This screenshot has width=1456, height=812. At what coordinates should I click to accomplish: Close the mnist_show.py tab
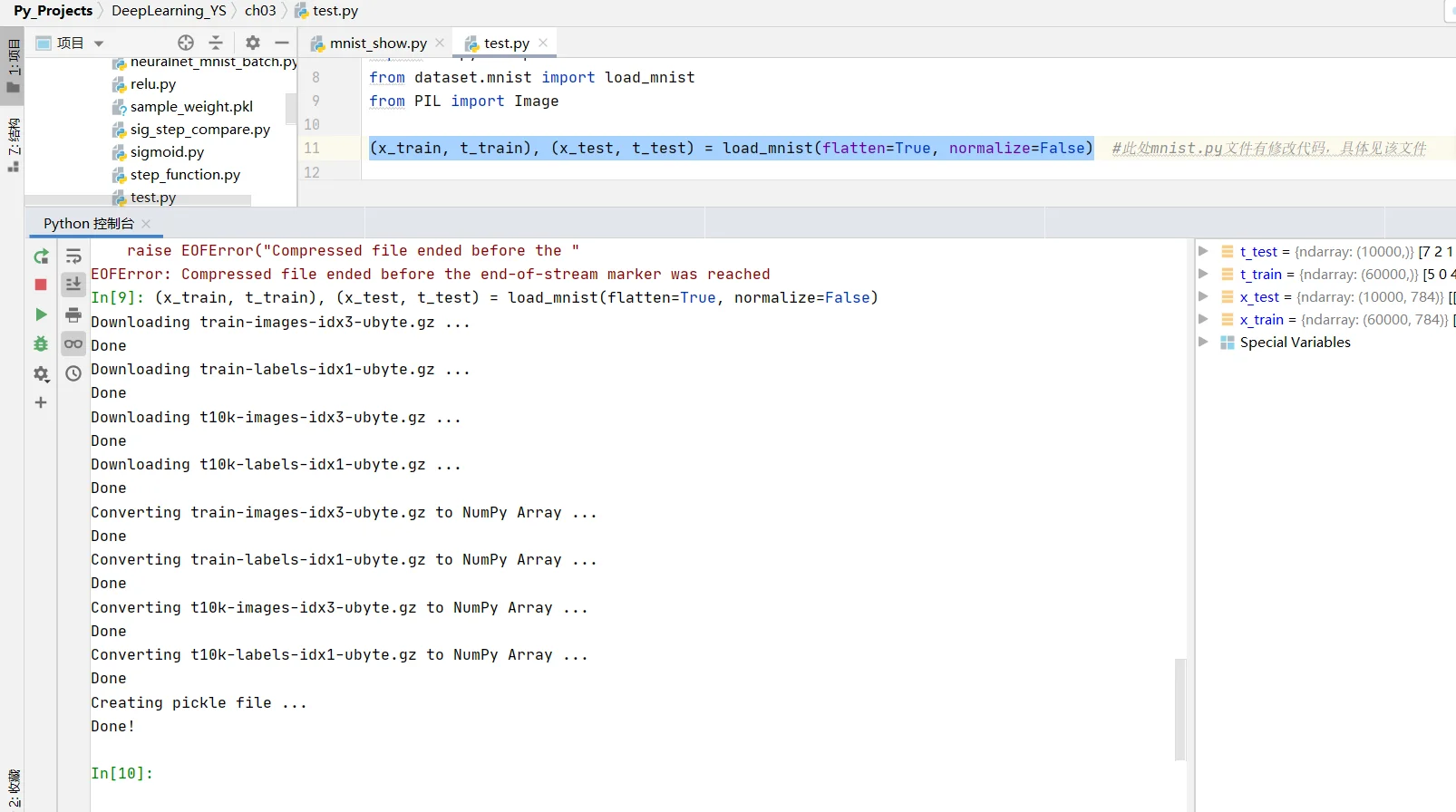click(440, 43)
